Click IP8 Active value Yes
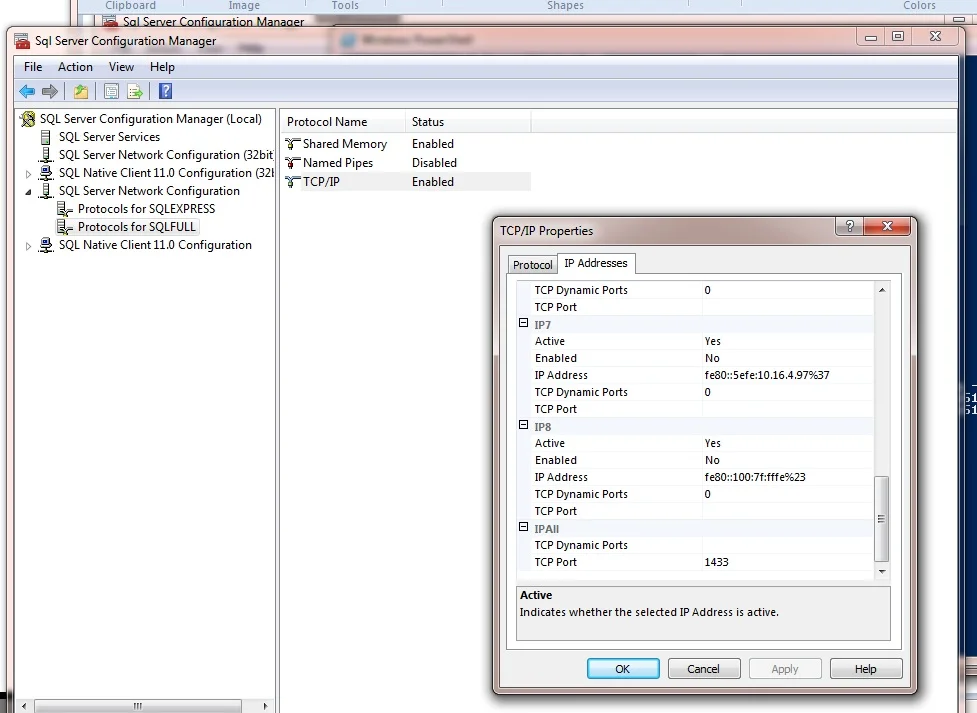Image resolution: width=977 pixels, height=713 pixels. click(x=788, y=443)
